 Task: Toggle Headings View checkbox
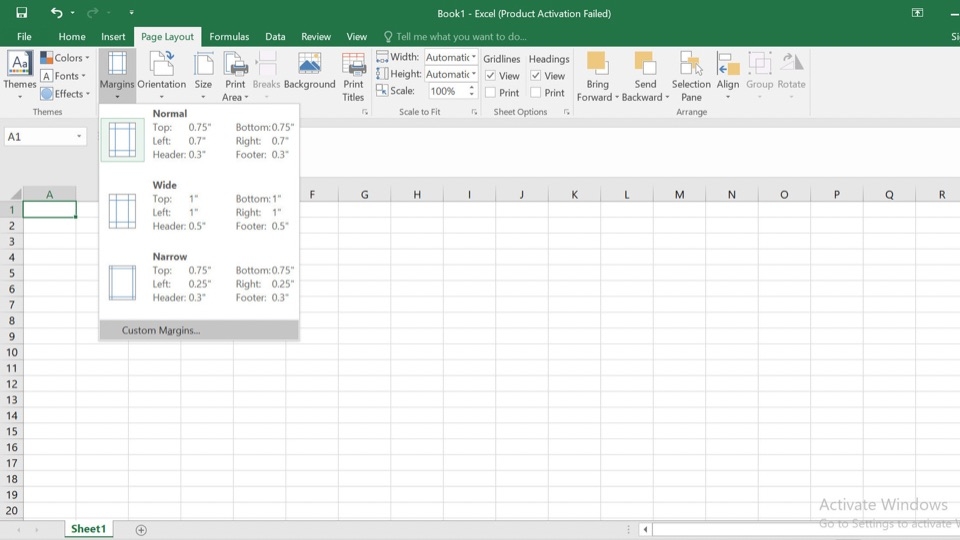536,76
